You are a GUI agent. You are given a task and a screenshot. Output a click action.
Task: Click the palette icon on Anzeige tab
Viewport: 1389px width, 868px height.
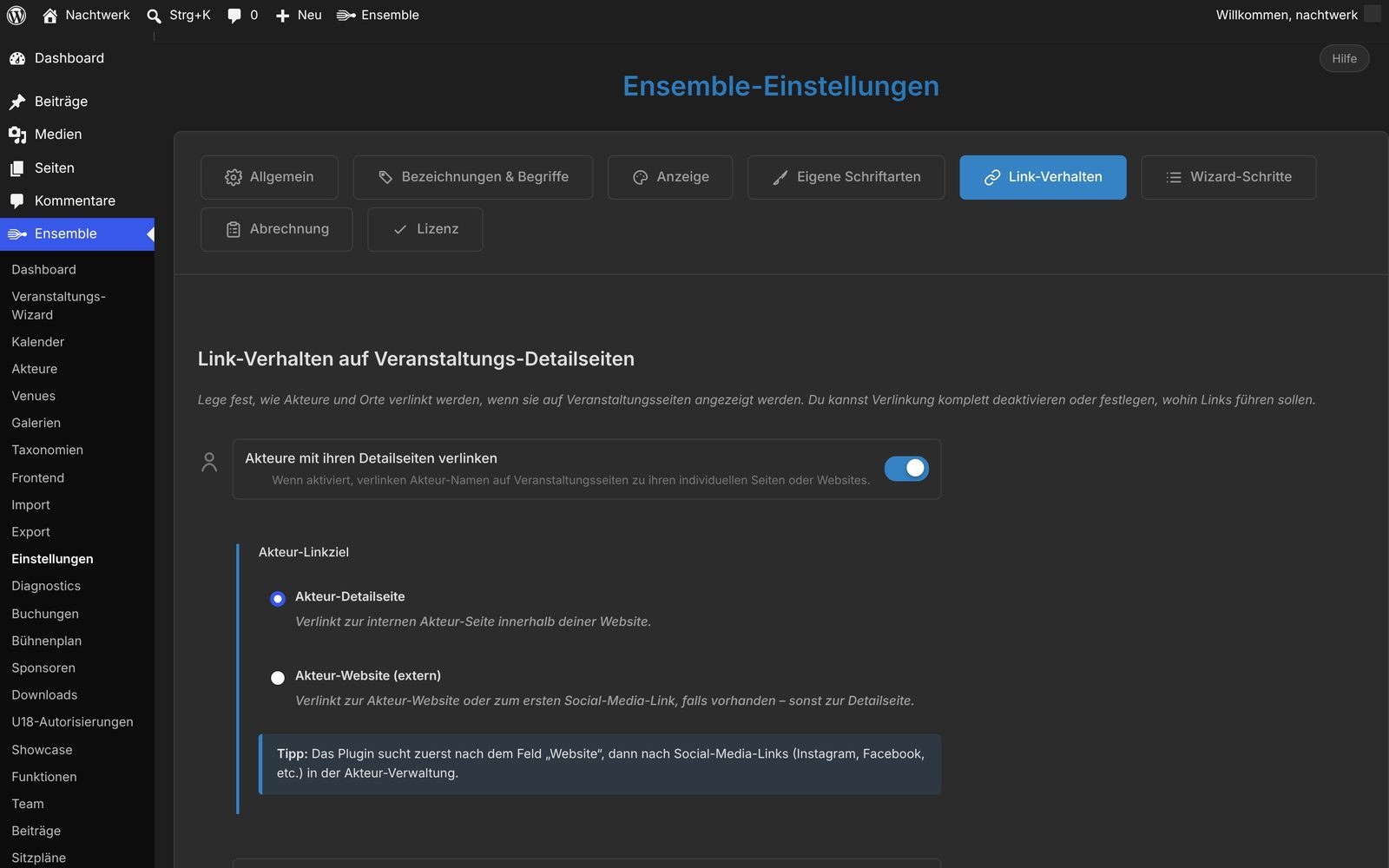641,177
